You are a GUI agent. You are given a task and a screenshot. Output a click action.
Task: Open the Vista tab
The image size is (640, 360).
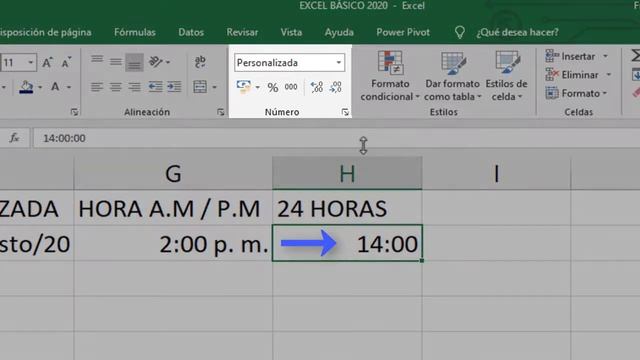point(291,32)
